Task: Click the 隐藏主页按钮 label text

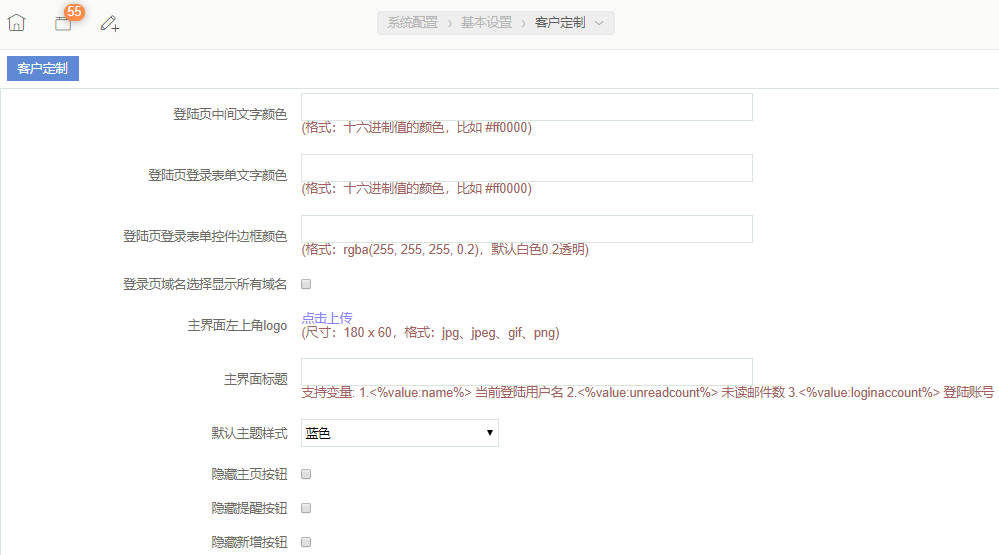Action: point(249,474)
